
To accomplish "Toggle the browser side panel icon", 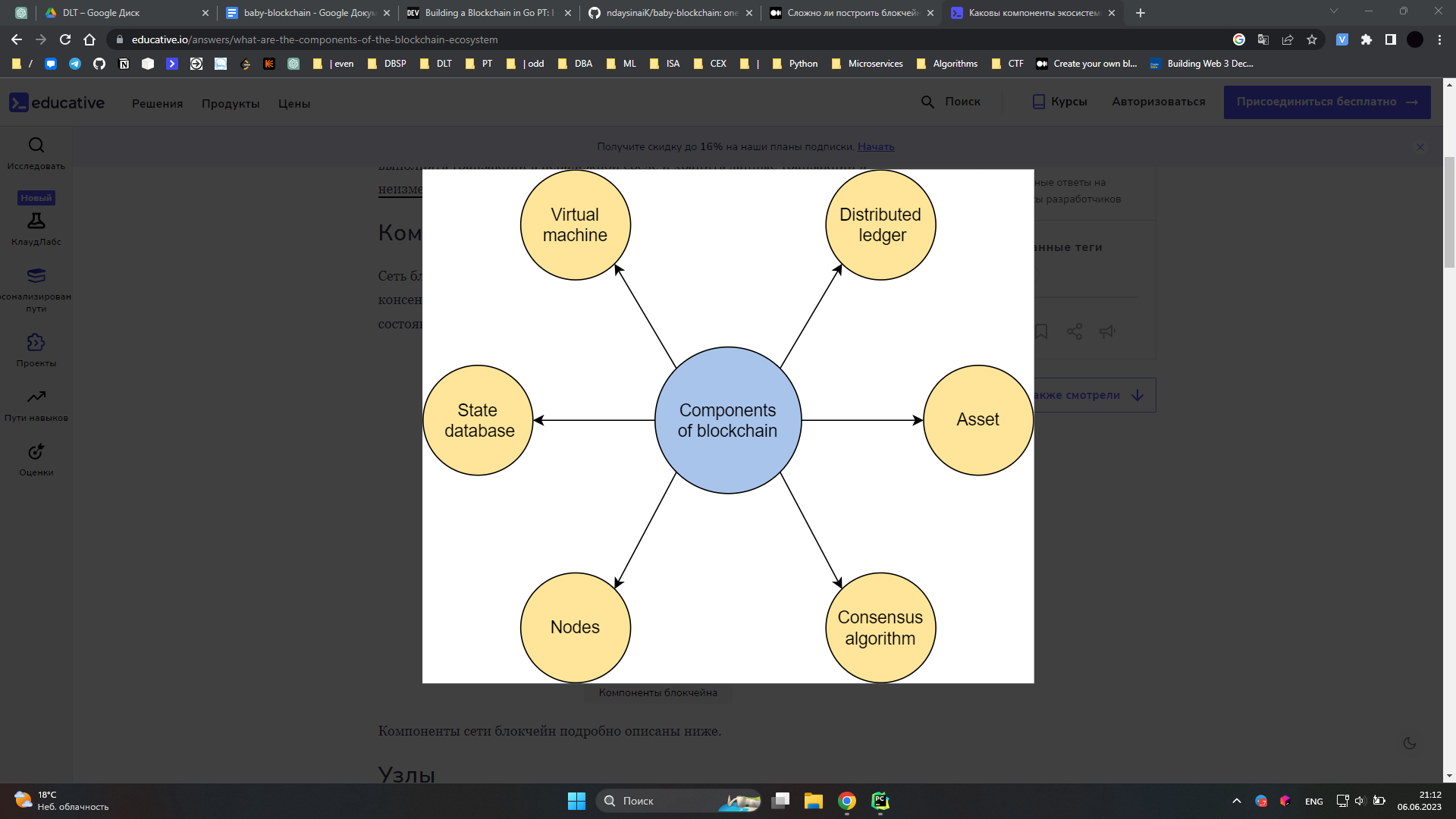I will point(1390,39).
